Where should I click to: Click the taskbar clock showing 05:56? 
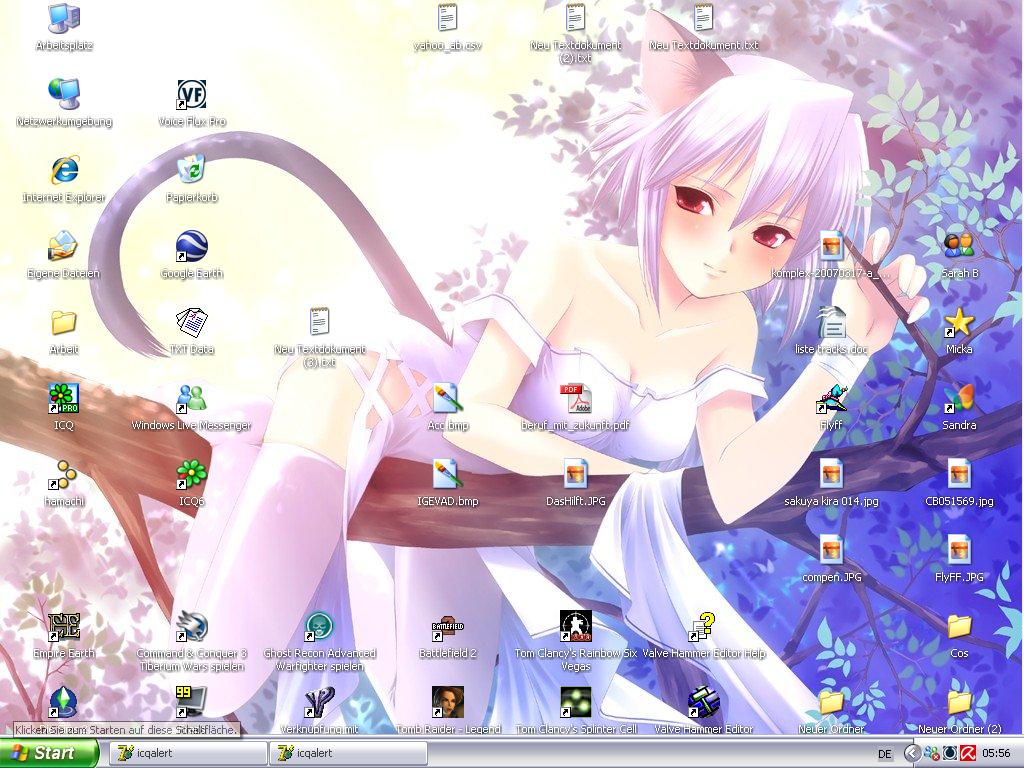(x=995, y=753)
